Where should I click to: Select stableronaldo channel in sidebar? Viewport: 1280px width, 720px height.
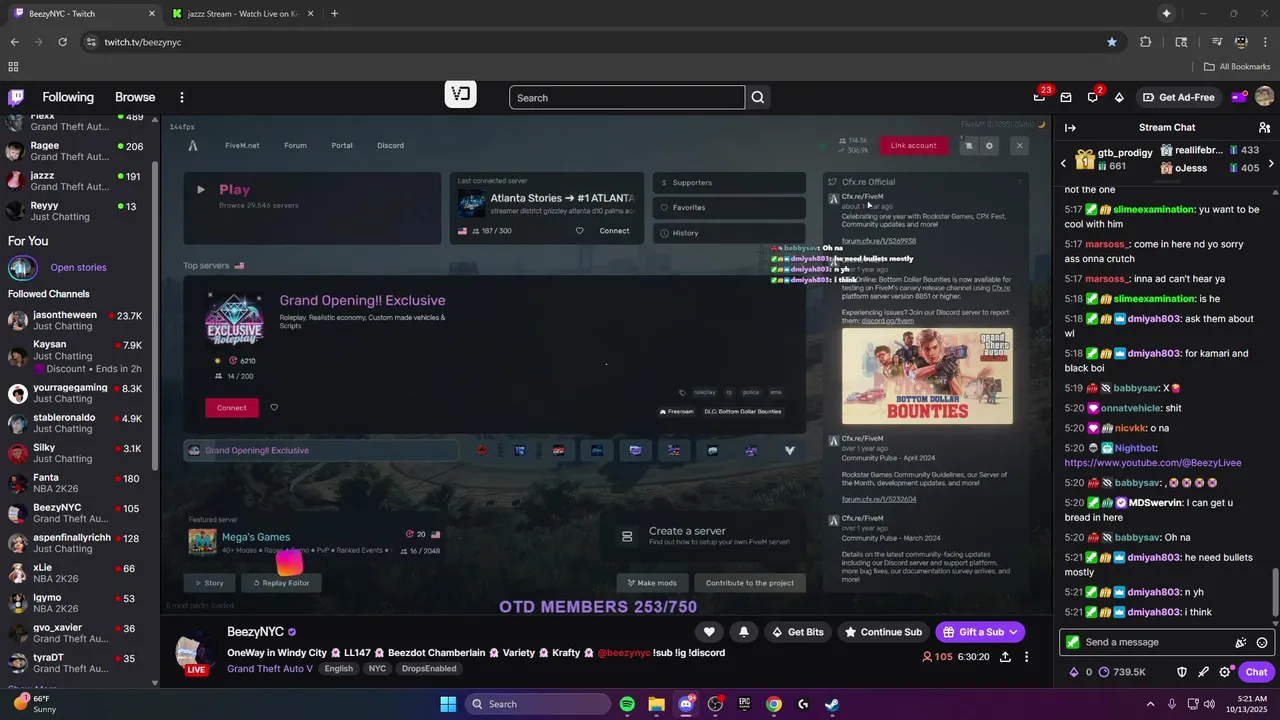click(x=76, y=423)
